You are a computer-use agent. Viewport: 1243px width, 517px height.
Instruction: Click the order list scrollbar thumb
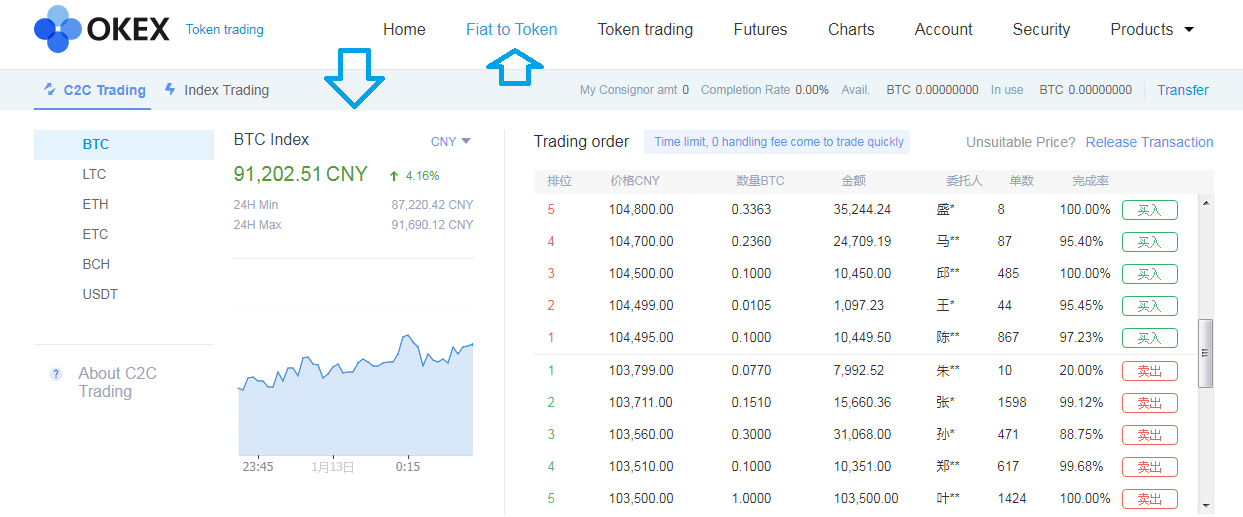click(1205, 353)
